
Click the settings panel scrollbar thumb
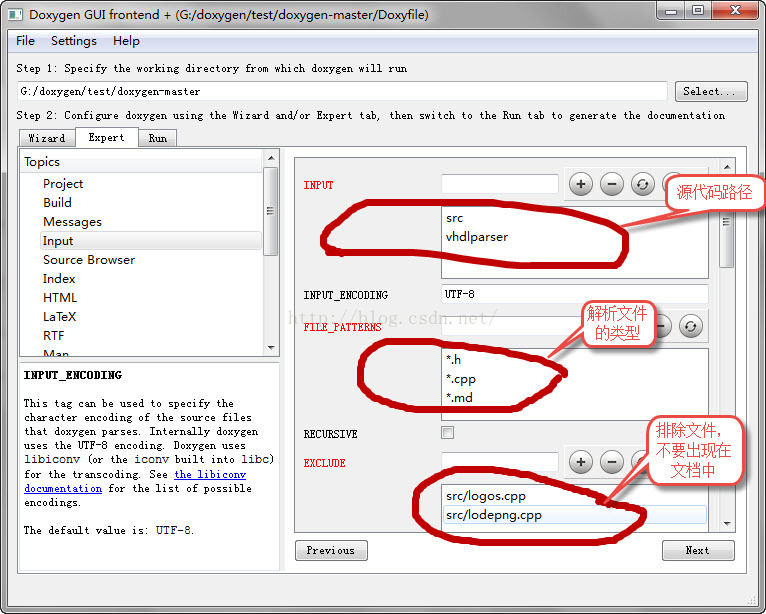click(x=727, y=222)
